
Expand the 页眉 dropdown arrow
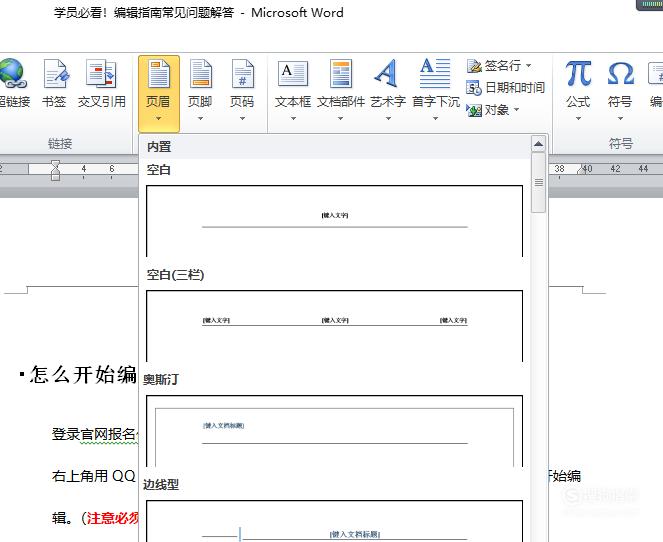[x=159, y=119]
